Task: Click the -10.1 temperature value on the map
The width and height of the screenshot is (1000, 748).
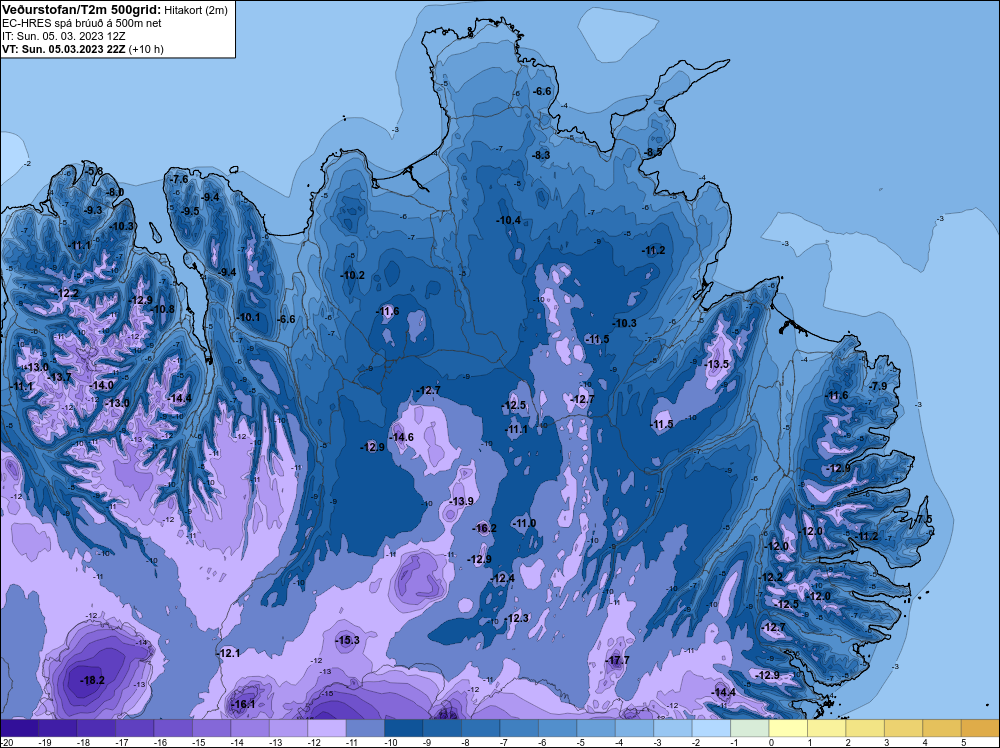Action: click(x=248, y=317)
